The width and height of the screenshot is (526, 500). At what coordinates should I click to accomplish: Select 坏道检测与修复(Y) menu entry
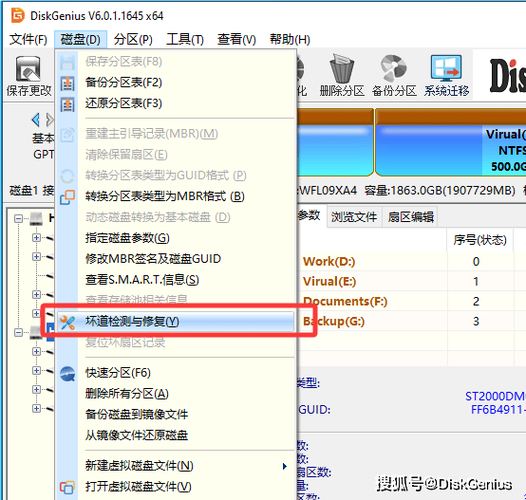pyautogui.click(x=176, y=322)
